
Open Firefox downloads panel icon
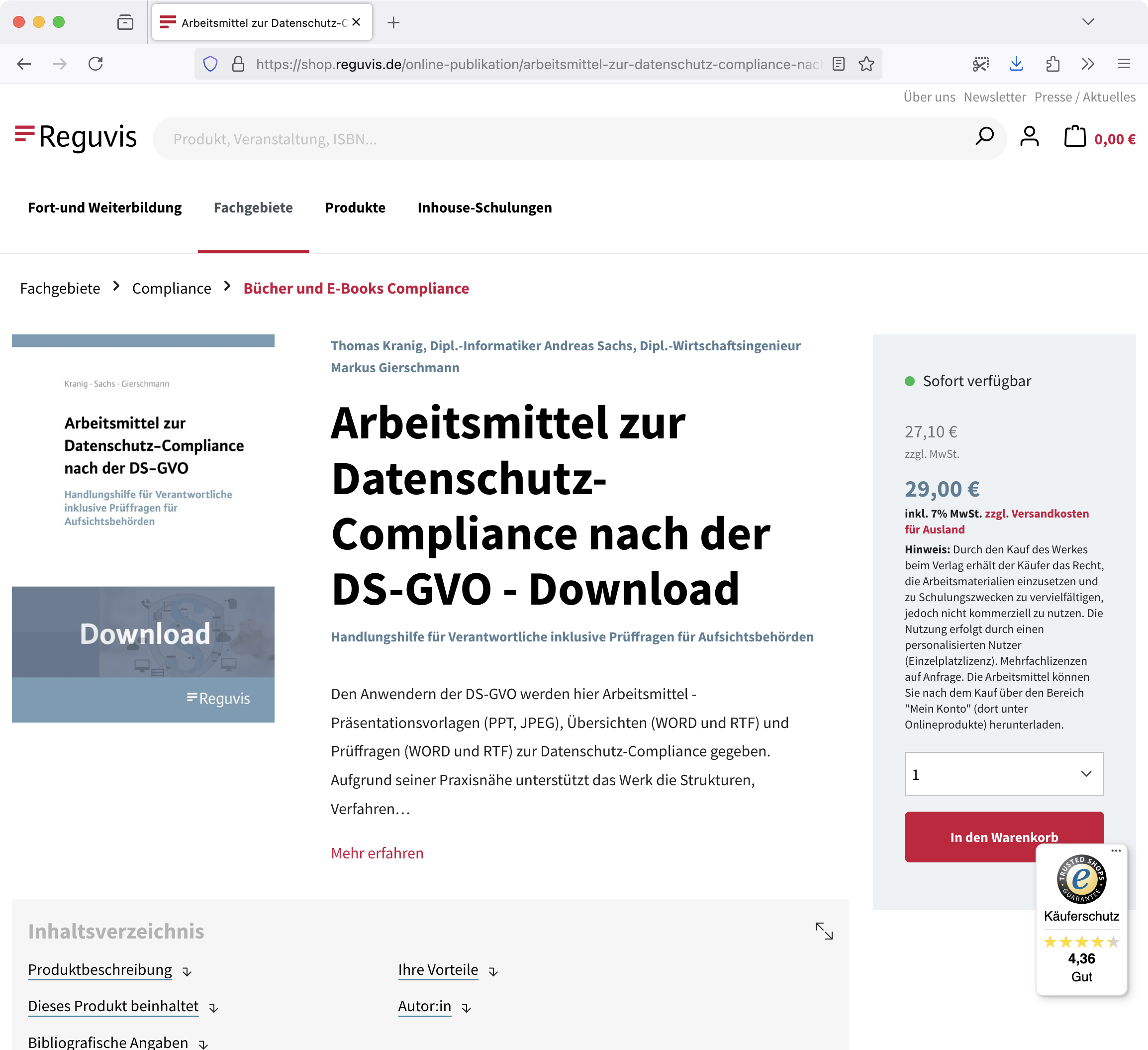[1016, 64]
